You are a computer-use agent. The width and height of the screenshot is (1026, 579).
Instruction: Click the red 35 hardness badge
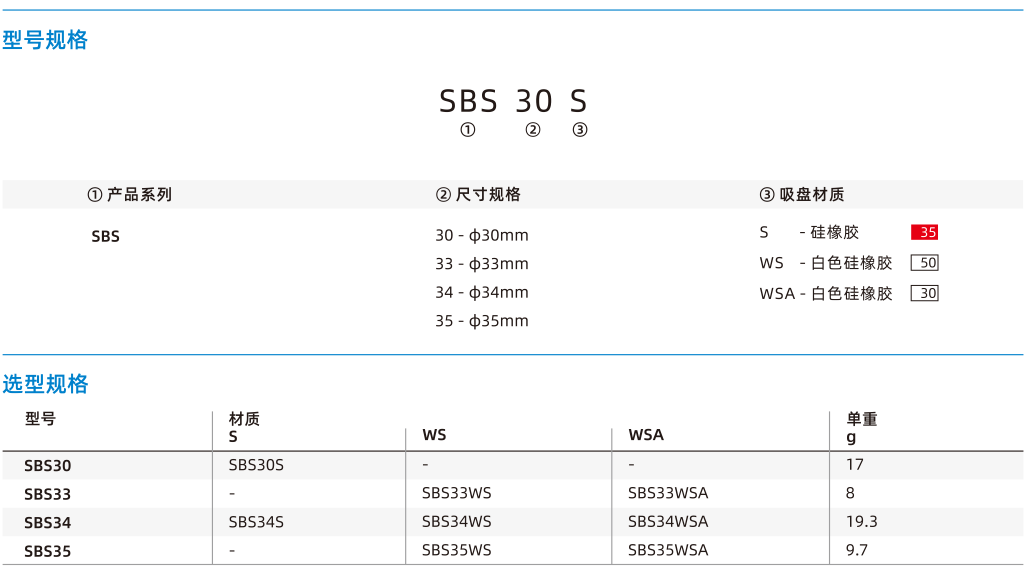click(x=925, y=232)
